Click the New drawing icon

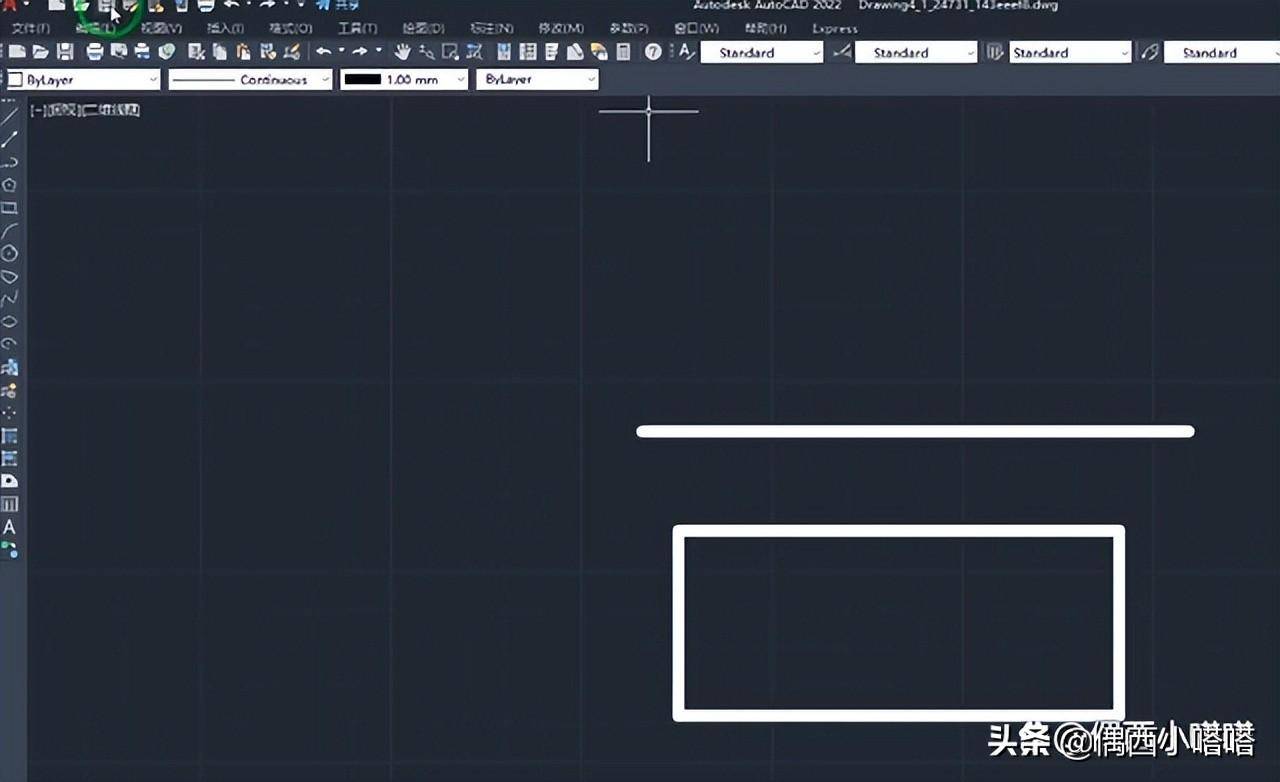tap(17, 52)
